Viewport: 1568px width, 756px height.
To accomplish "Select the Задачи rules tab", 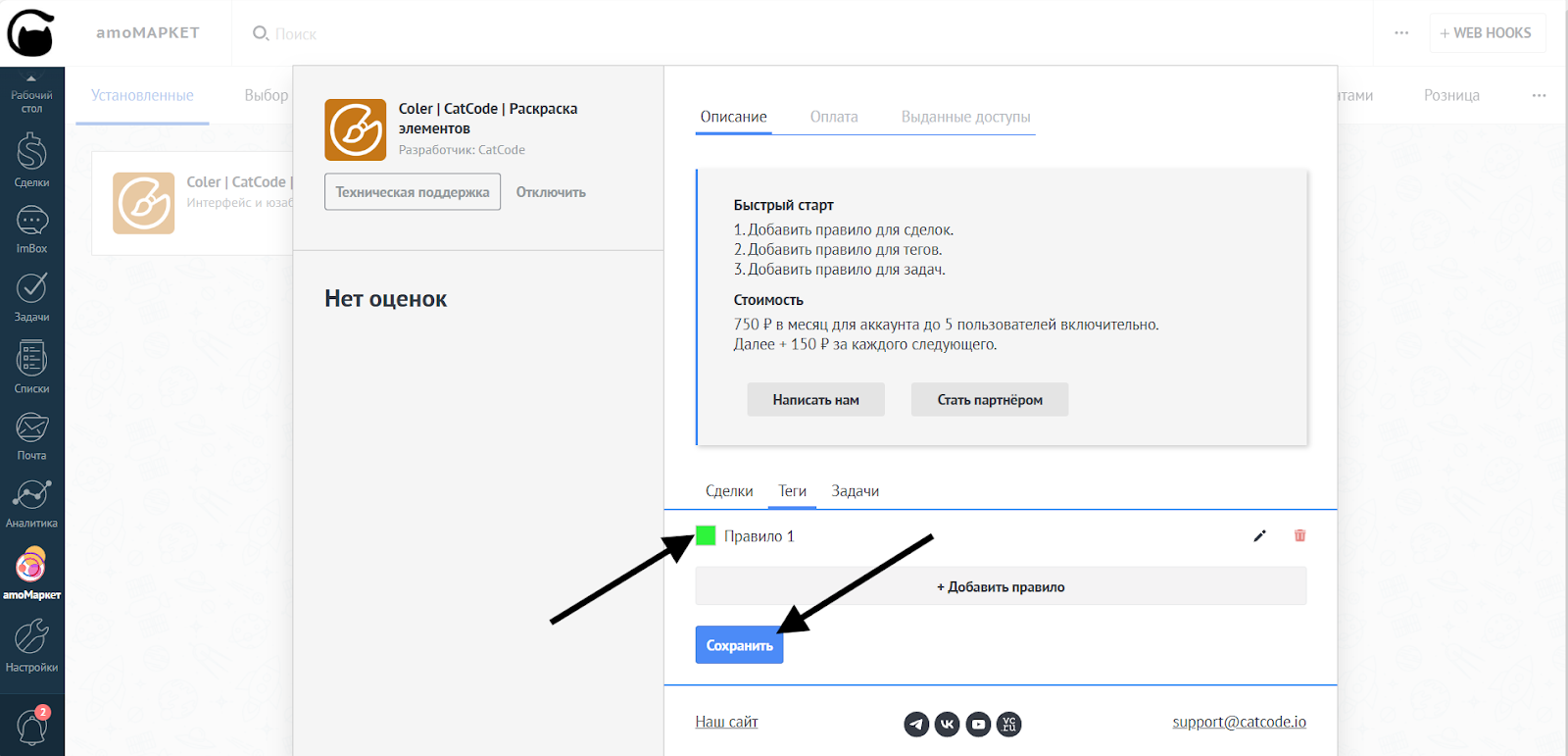I will pos(855,491).
